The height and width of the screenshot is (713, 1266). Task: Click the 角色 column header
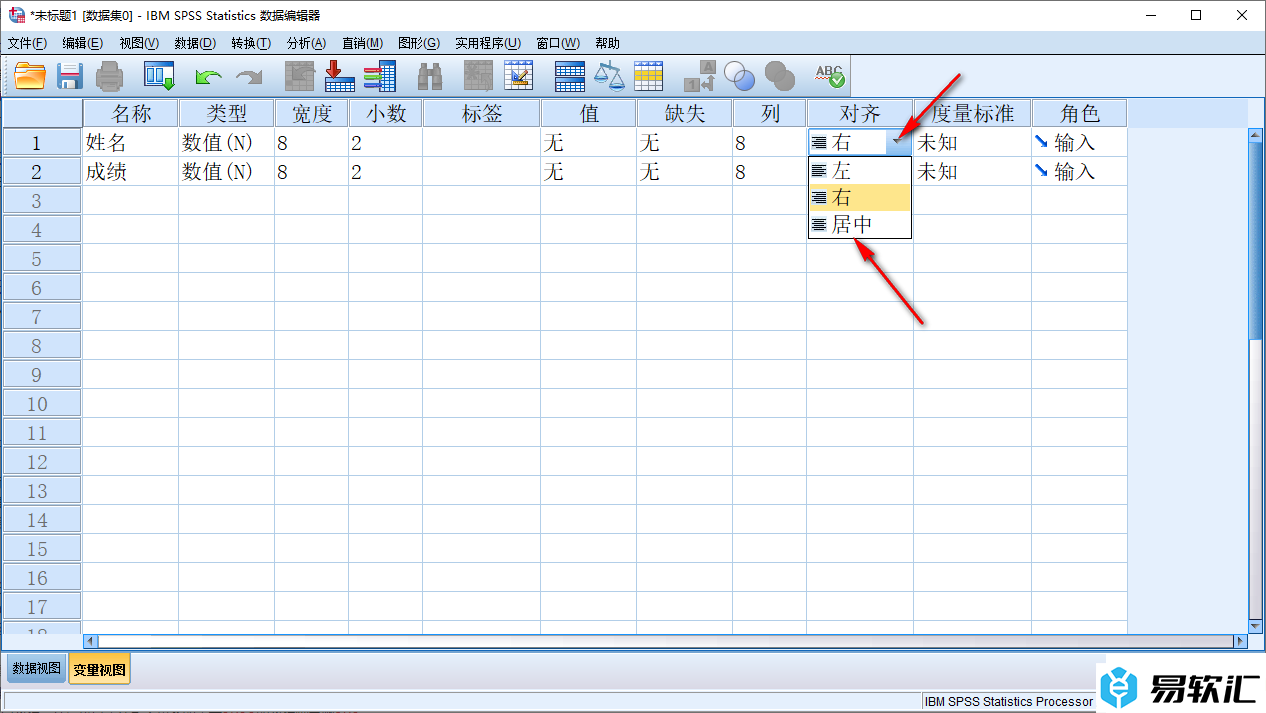[x=1080, y=113]
